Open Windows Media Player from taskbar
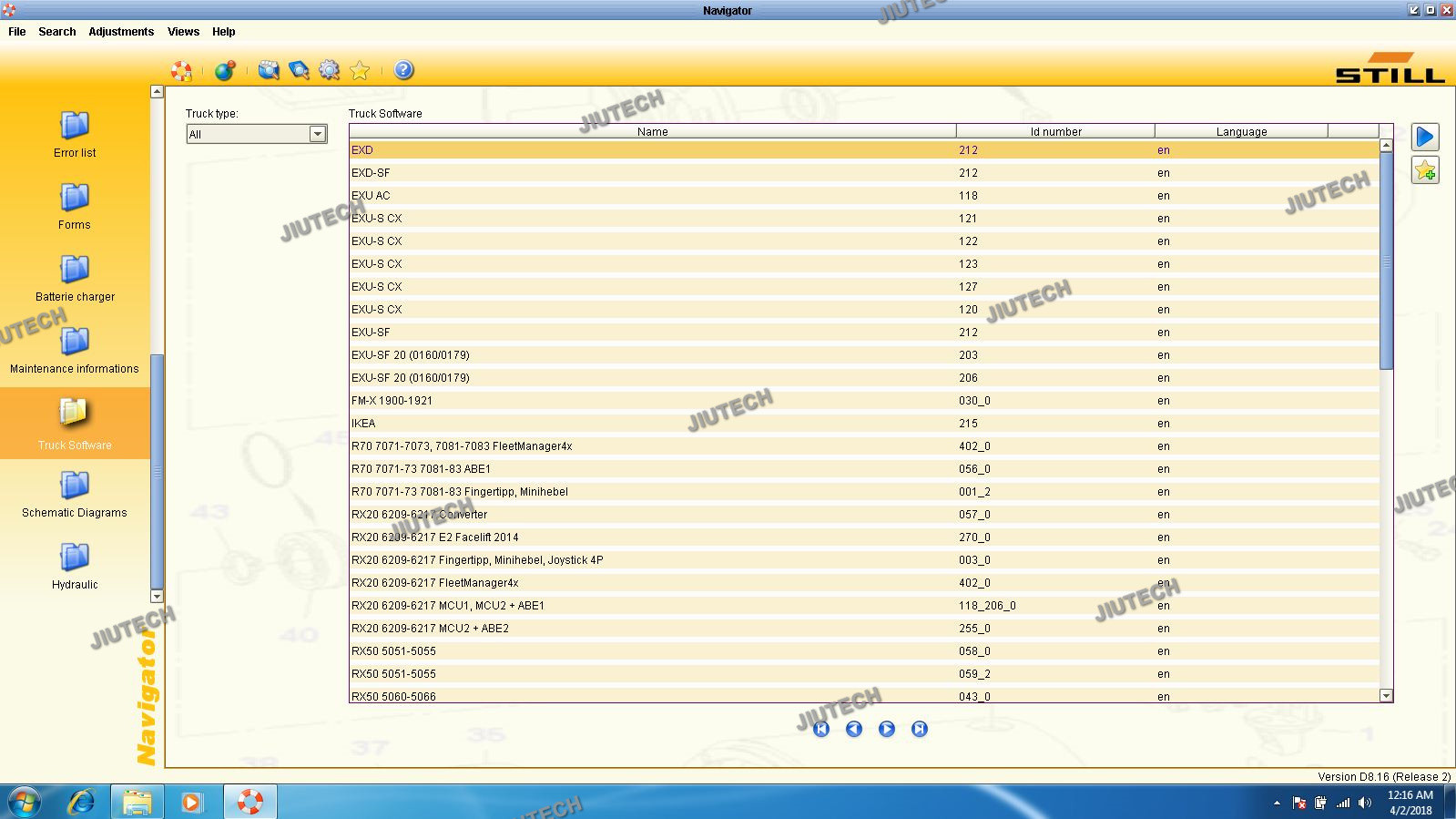 click(192, 802)
